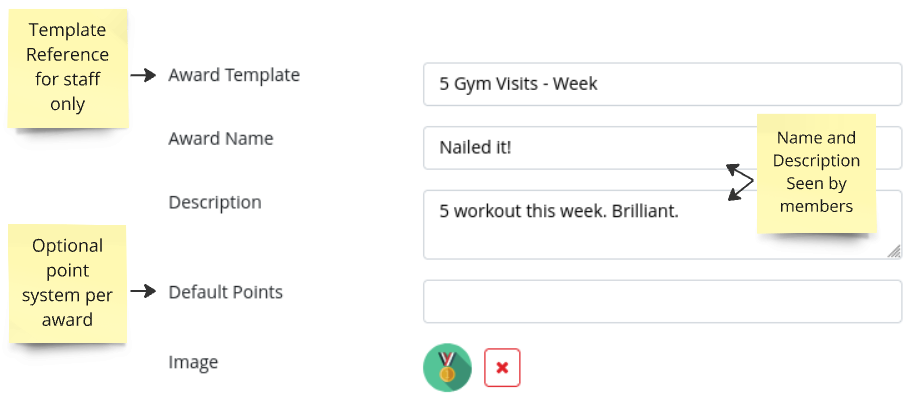
Task: Select the 'Description' label text
Action: coord(215,202)
